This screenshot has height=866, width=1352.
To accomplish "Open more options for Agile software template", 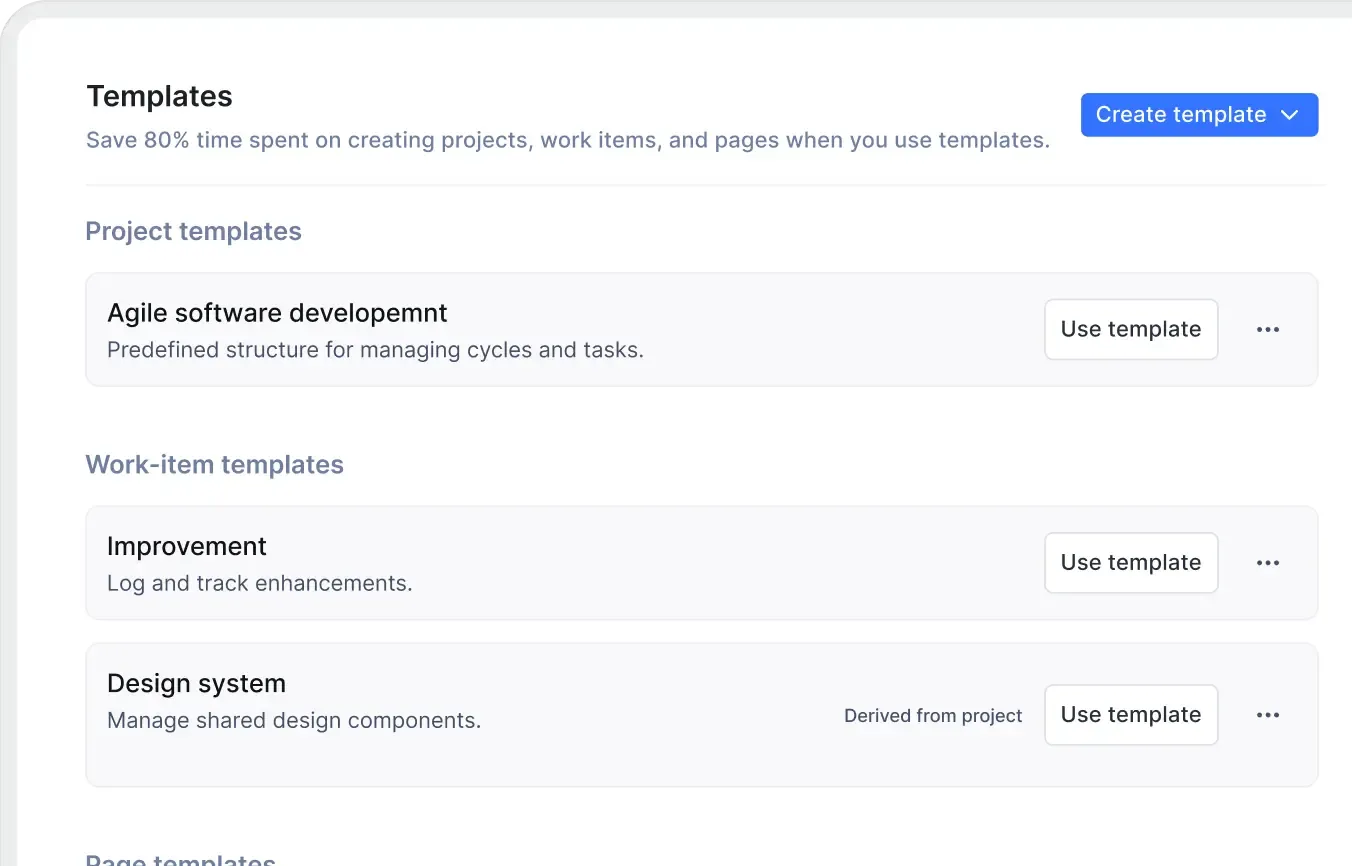I will click(x=1267, y=330).
